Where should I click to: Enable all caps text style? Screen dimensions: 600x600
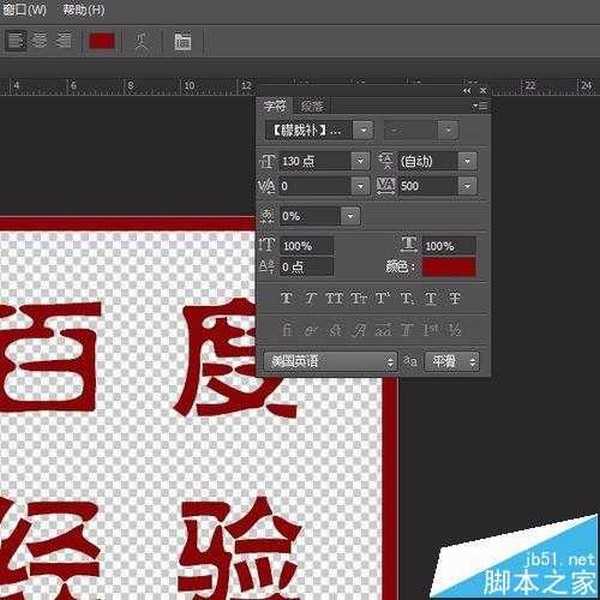334,297
